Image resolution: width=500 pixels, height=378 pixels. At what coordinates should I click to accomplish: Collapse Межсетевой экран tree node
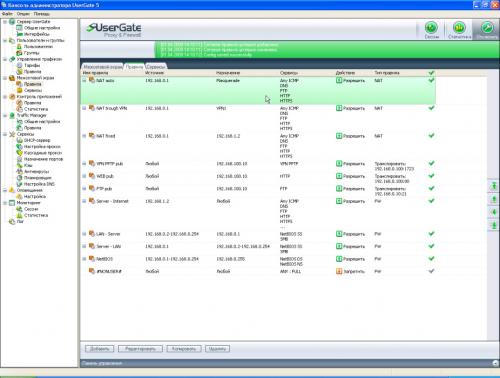point(5,78)
